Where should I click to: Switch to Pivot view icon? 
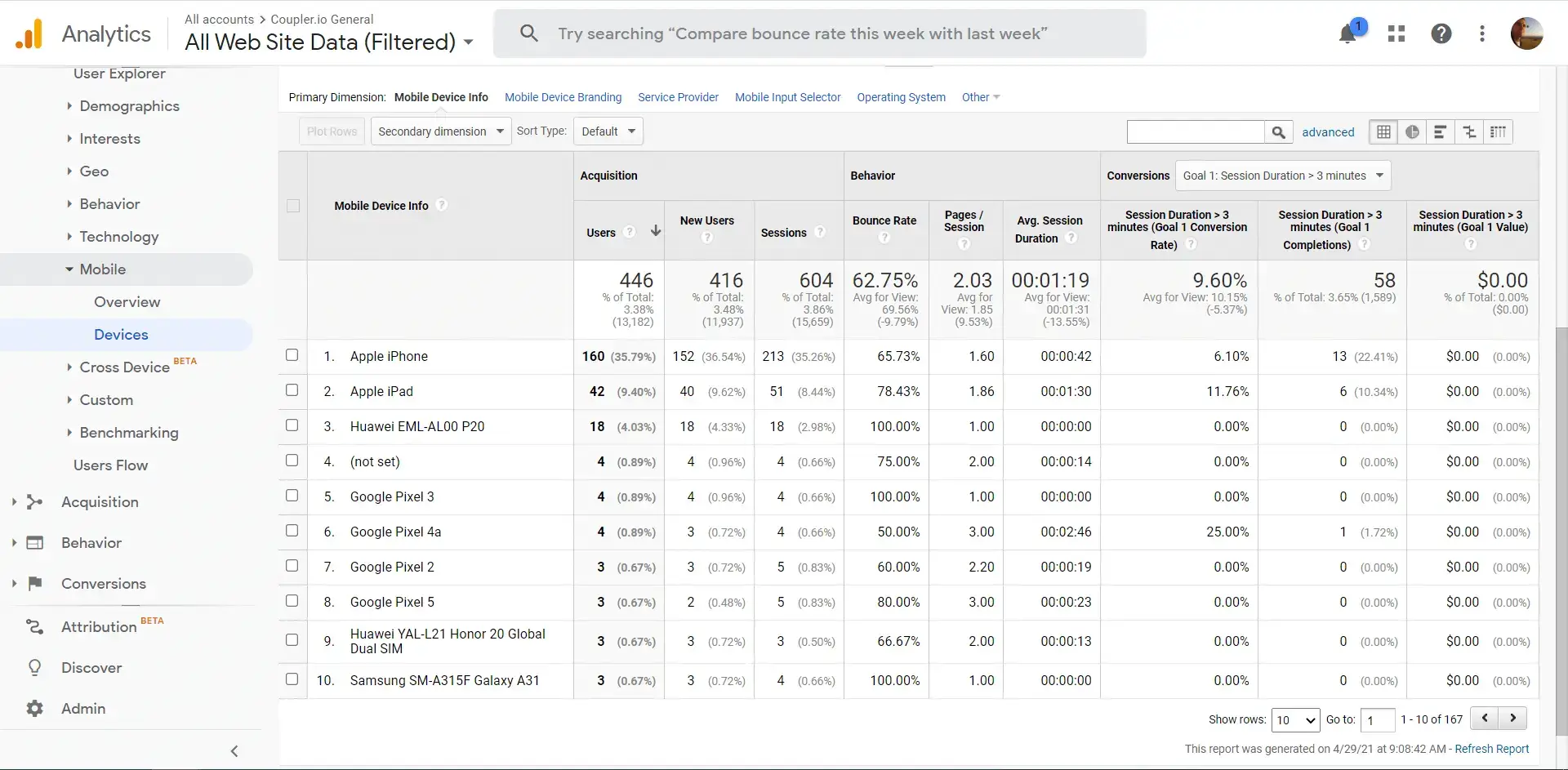click(x=1498, y=131)
